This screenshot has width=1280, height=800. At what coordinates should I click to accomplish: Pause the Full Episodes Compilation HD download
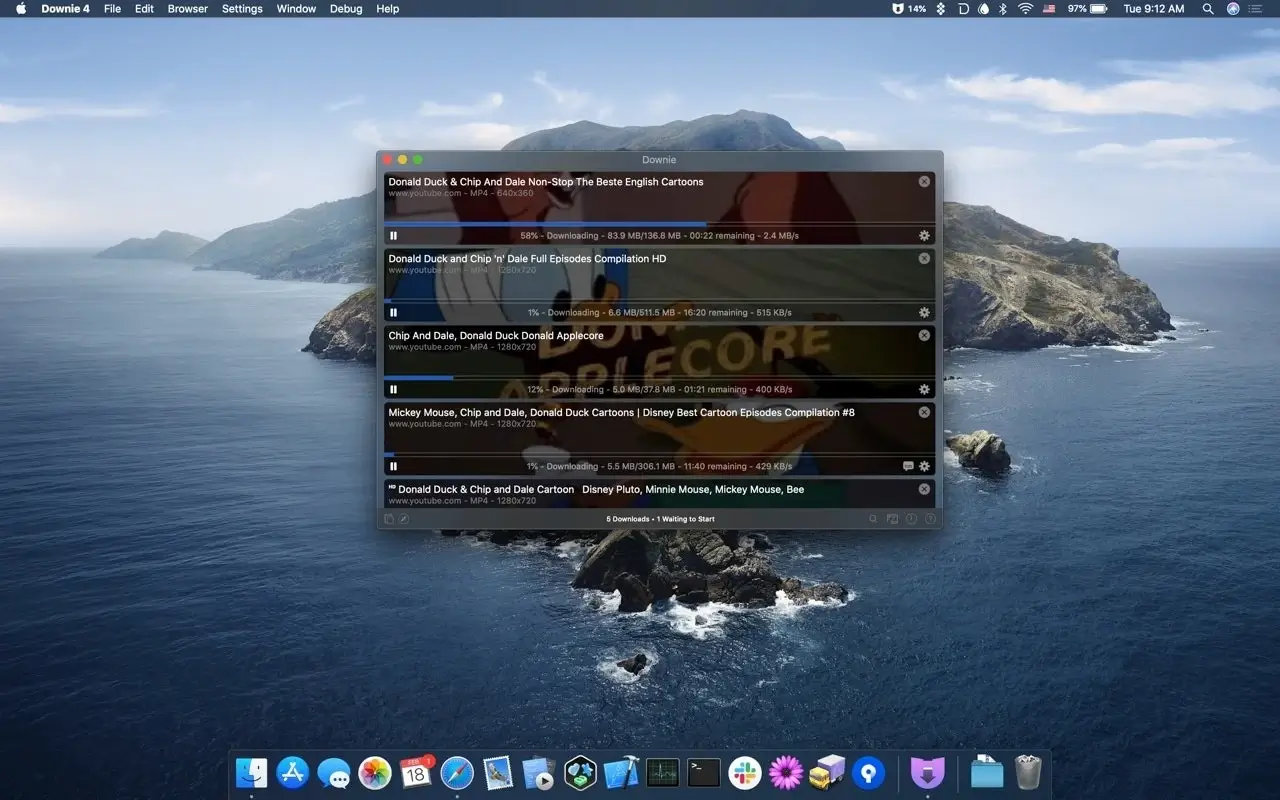[393, 312]
